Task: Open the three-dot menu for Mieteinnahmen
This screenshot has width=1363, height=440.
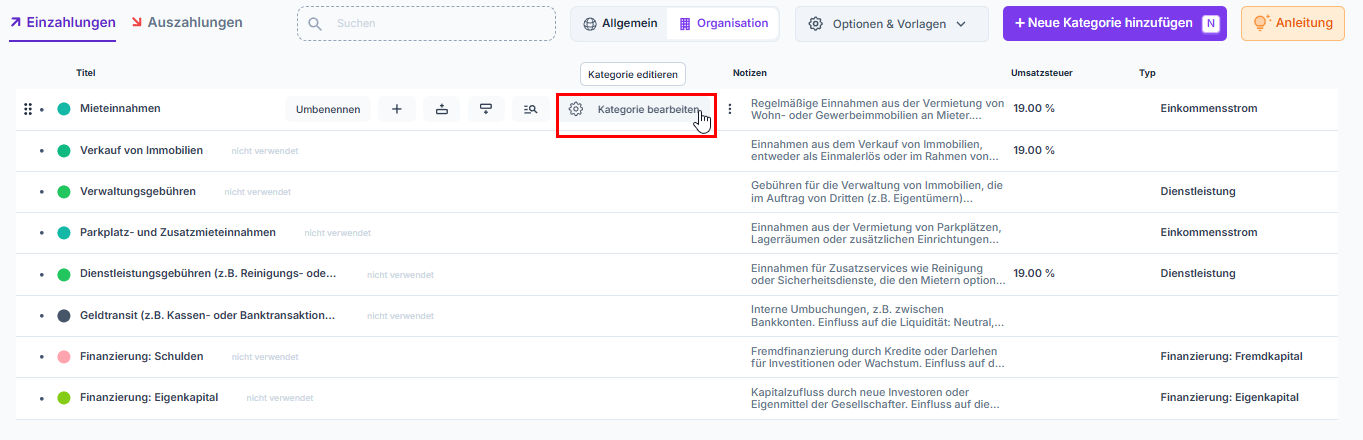Action: coord(730,109)
